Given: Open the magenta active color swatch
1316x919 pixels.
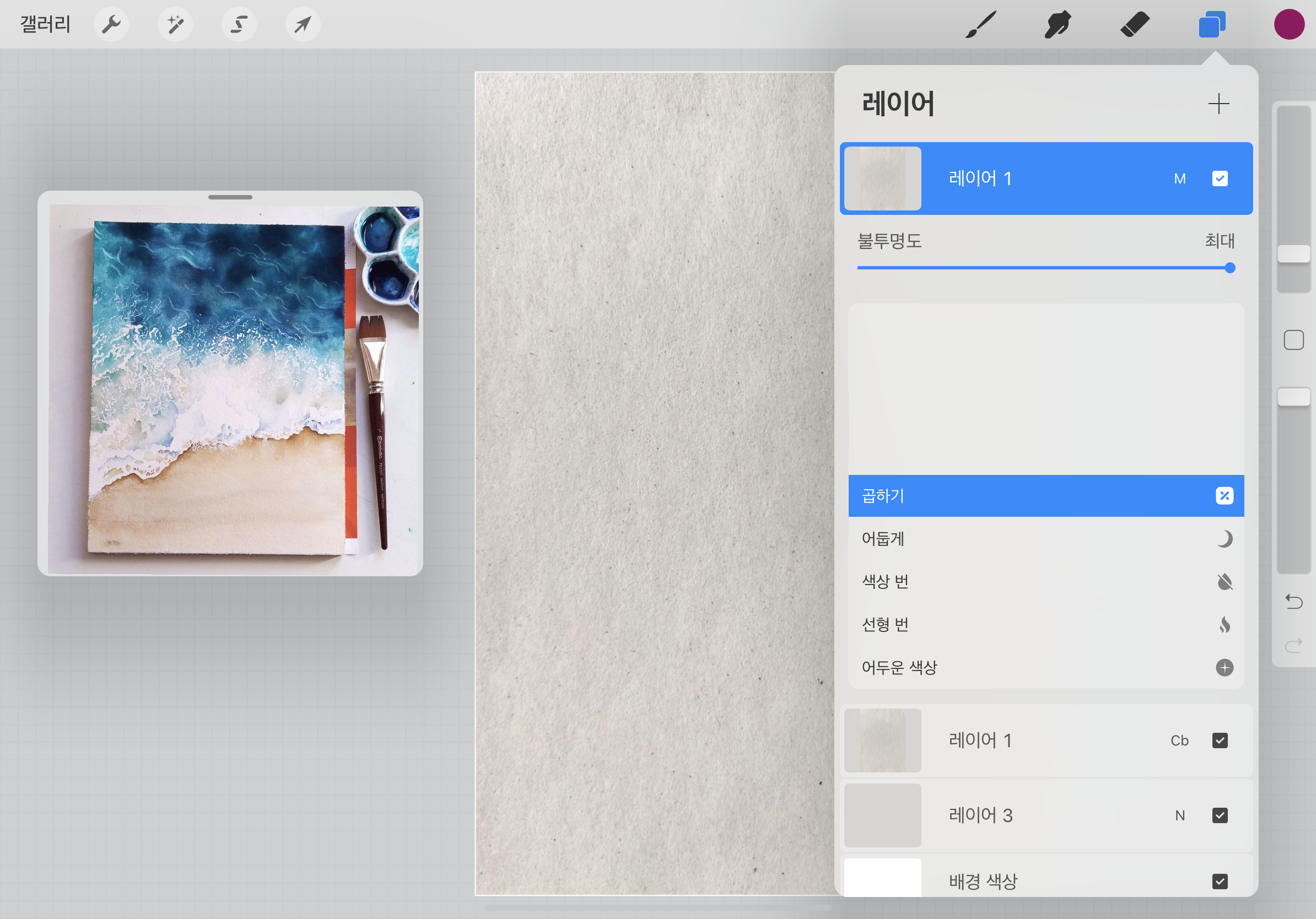Looking at the screenshot, I should (x=1289, y=25).
